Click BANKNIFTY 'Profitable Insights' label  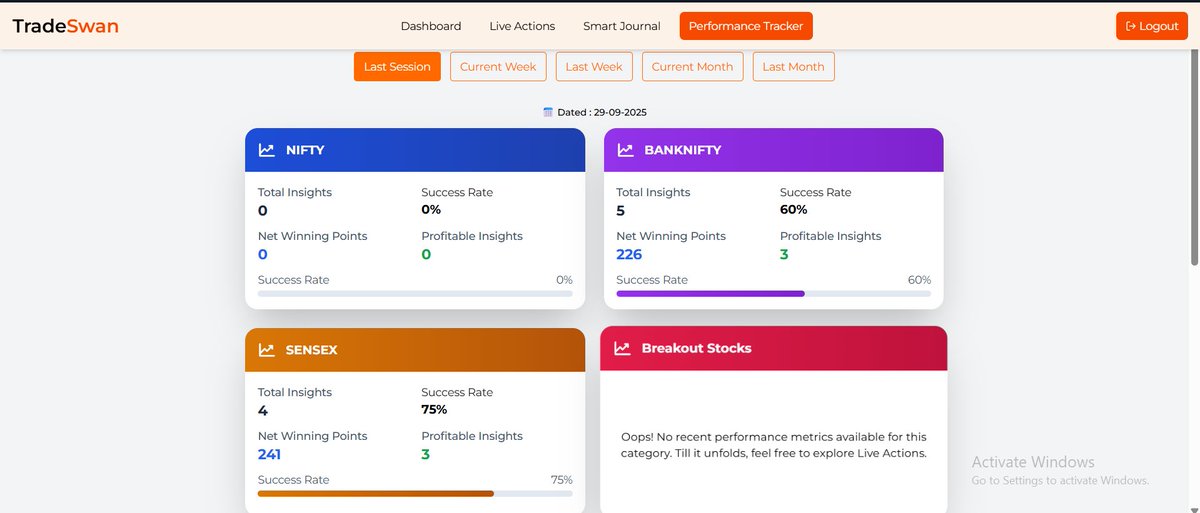tap(831, 236)
